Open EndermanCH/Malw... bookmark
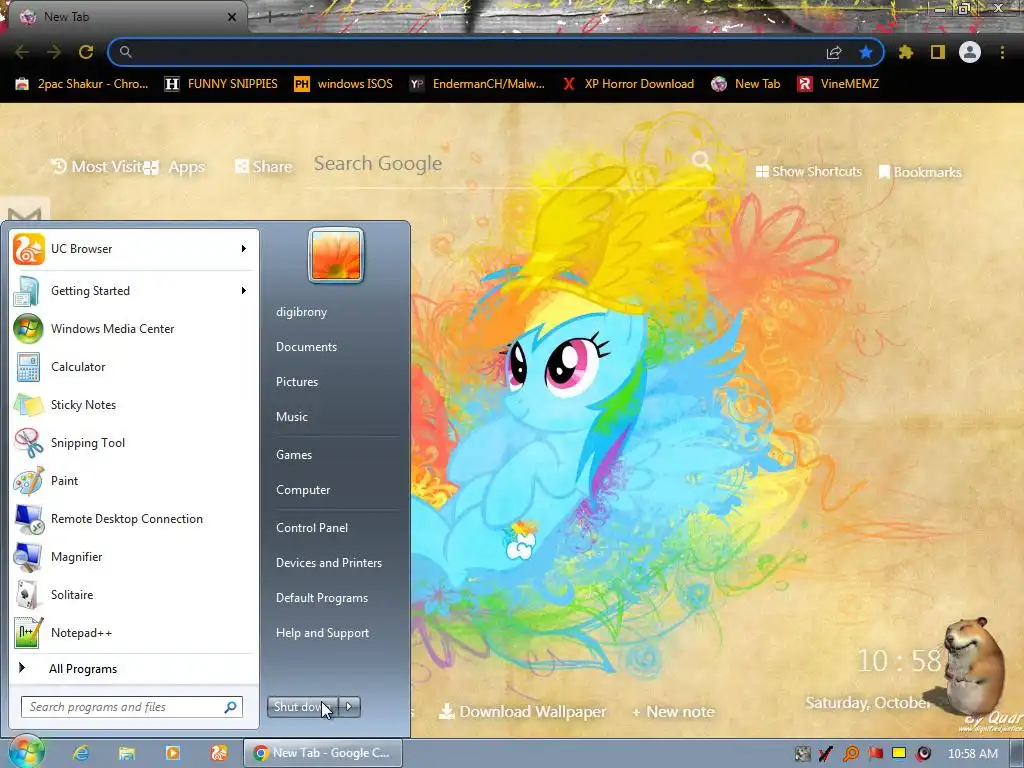Screen dimensions: 1024x768 click(477, 84)
